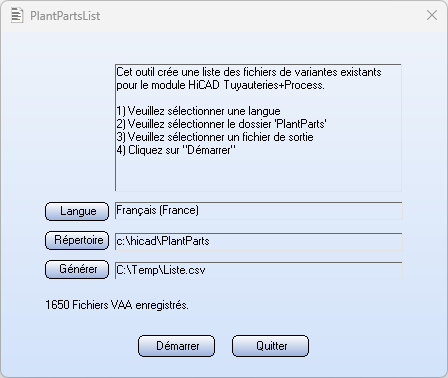Click step 2 about the 'PlantParts' dossier
Image resolution: width=448 pixels, height=378 pixels.
tap(221, 124)
